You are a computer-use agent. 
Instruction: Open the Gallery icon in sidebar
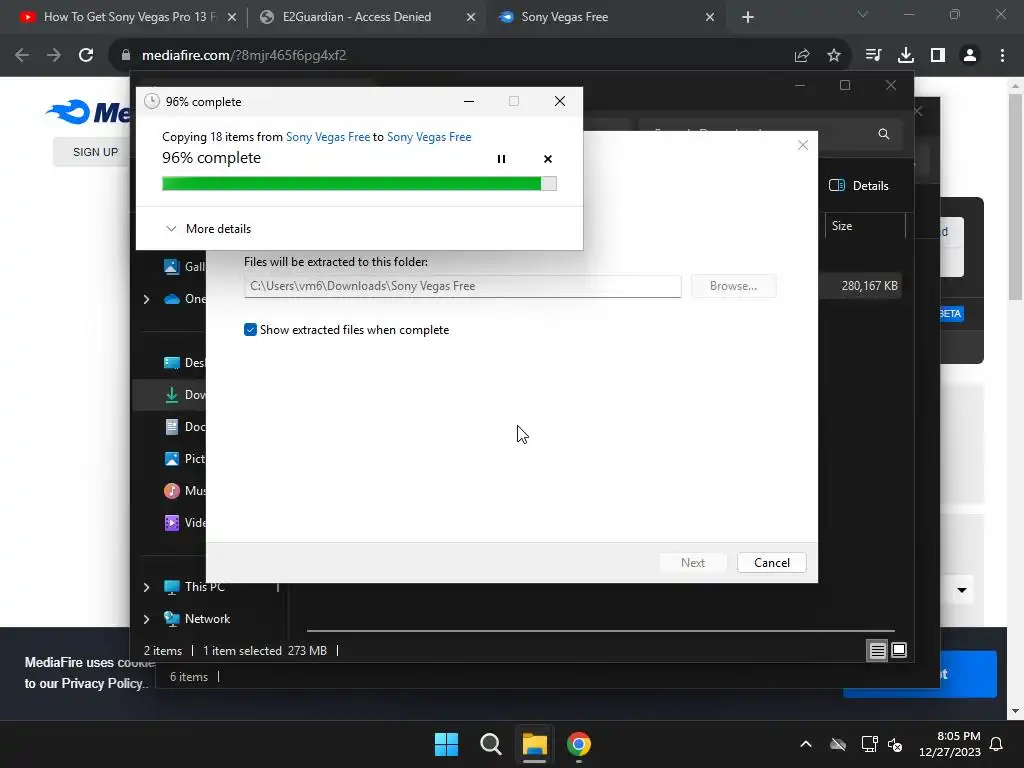pos(172,266)
